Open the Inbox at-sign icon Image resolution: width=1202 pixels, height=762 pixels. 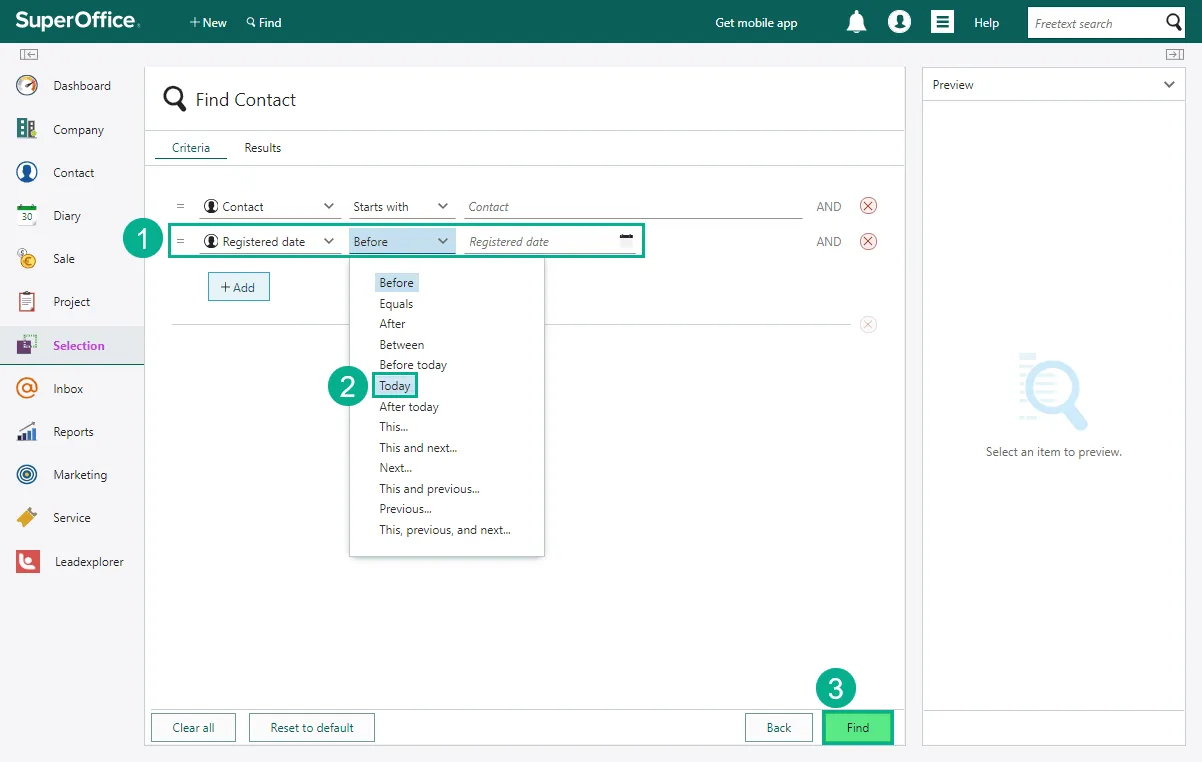click(27, 388)
